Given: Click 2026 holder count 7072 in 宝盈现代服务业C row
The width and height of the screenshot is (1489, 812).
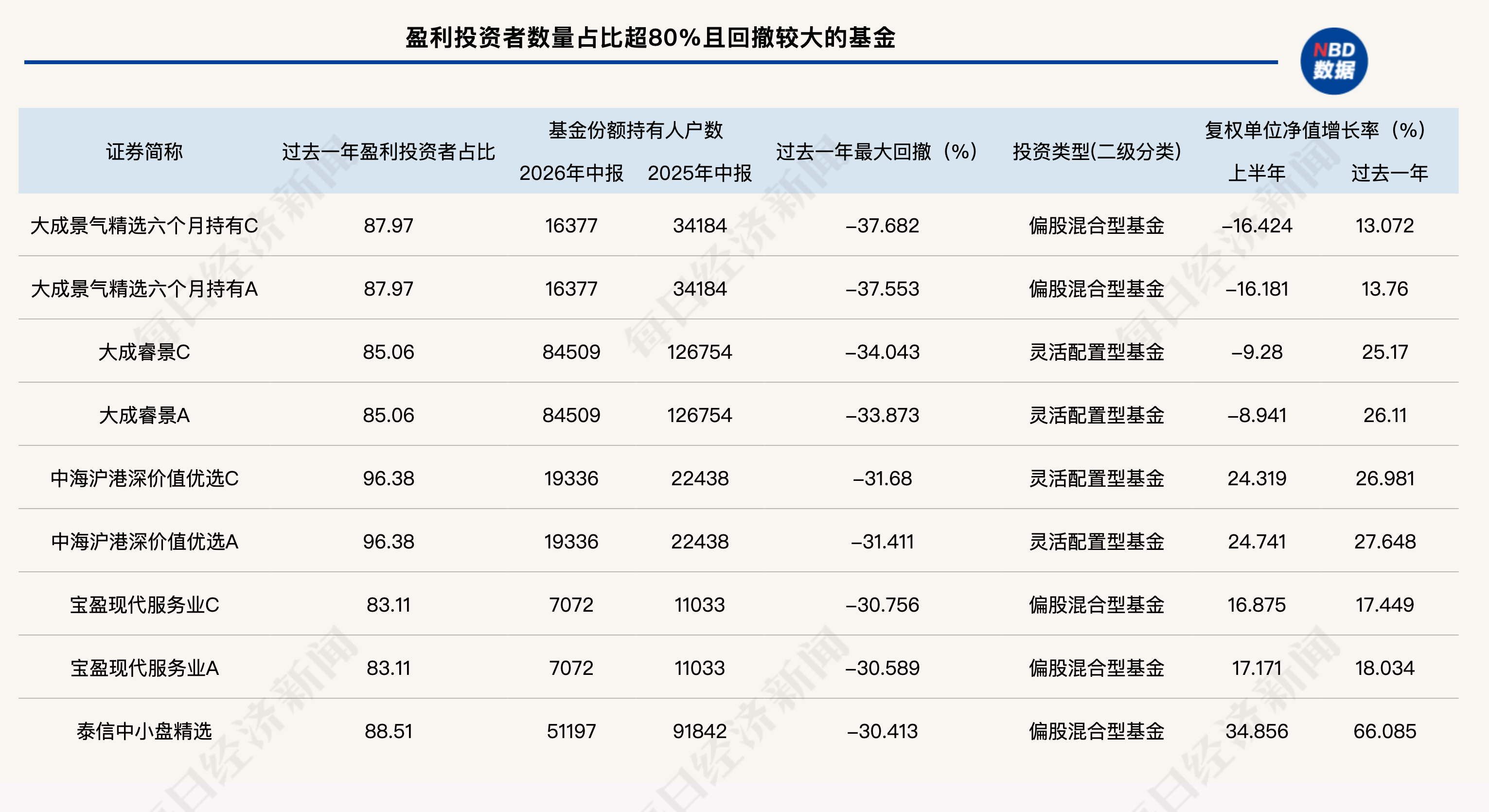Looking at the screenshot, I should coord(571,605).
